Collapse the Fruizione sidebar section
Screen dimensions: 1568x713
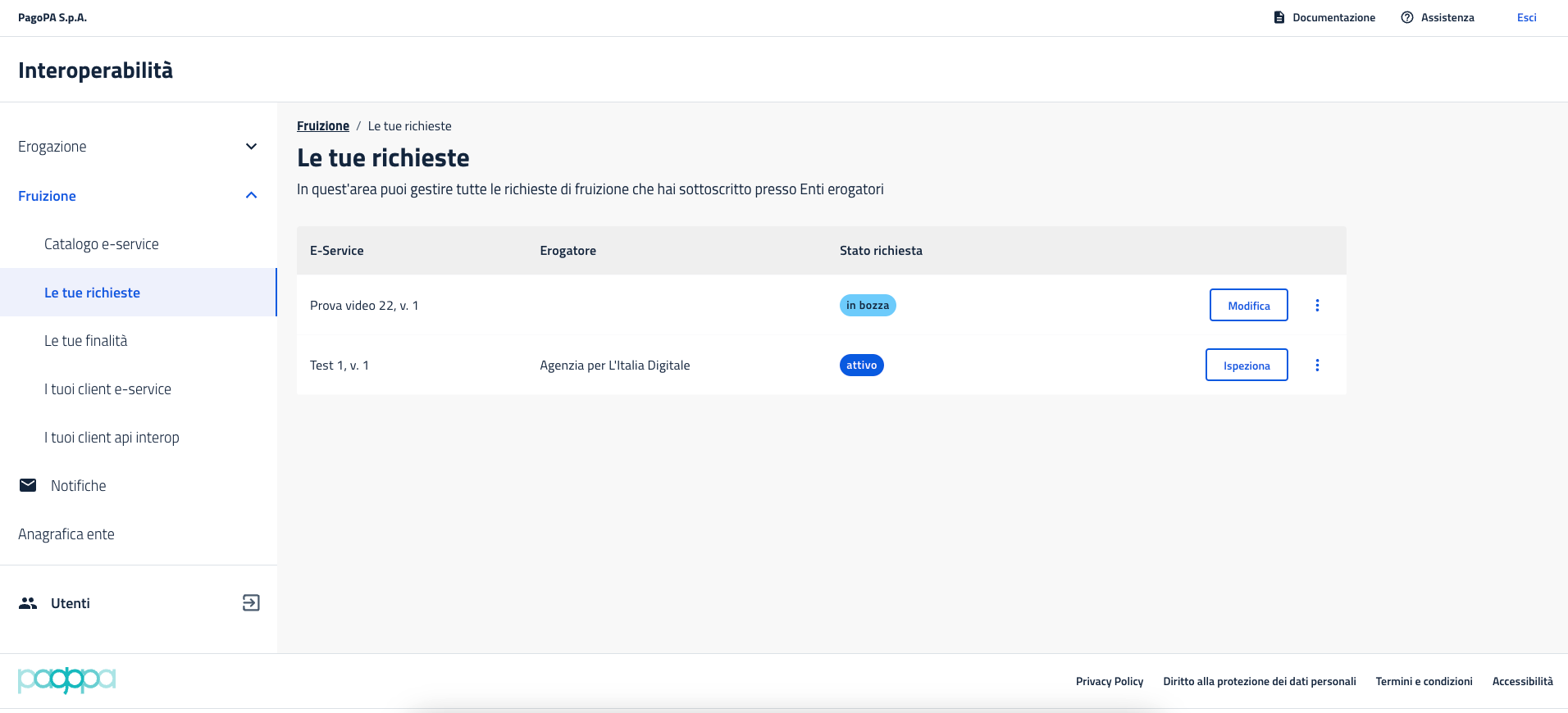click(x=251, y=196)
